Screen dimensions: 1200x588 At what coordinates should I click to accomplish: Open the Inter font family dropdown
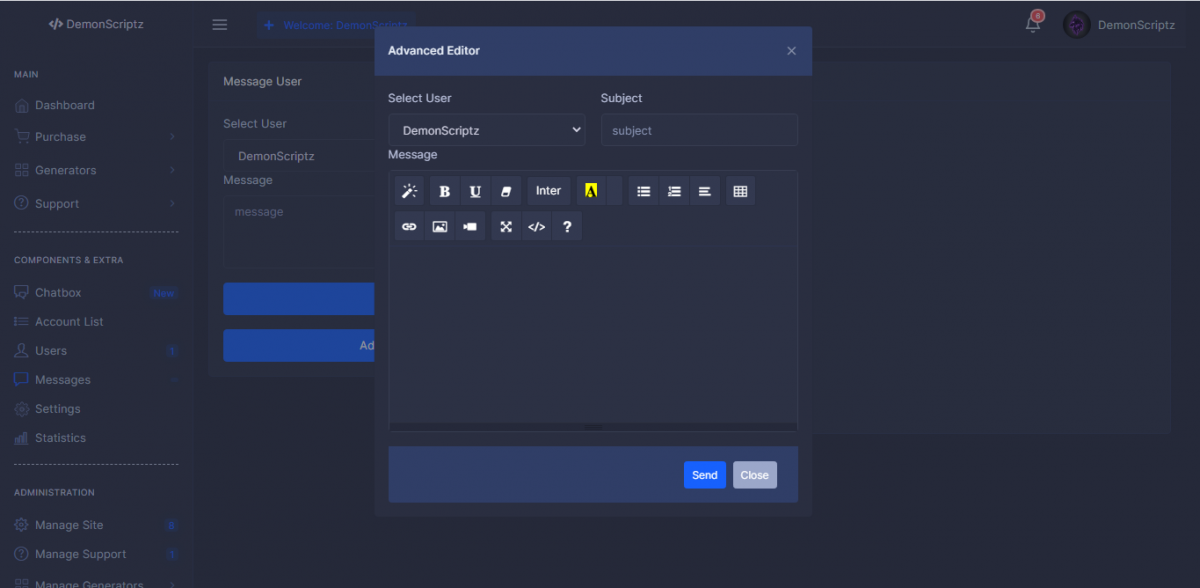click(548, 191)
